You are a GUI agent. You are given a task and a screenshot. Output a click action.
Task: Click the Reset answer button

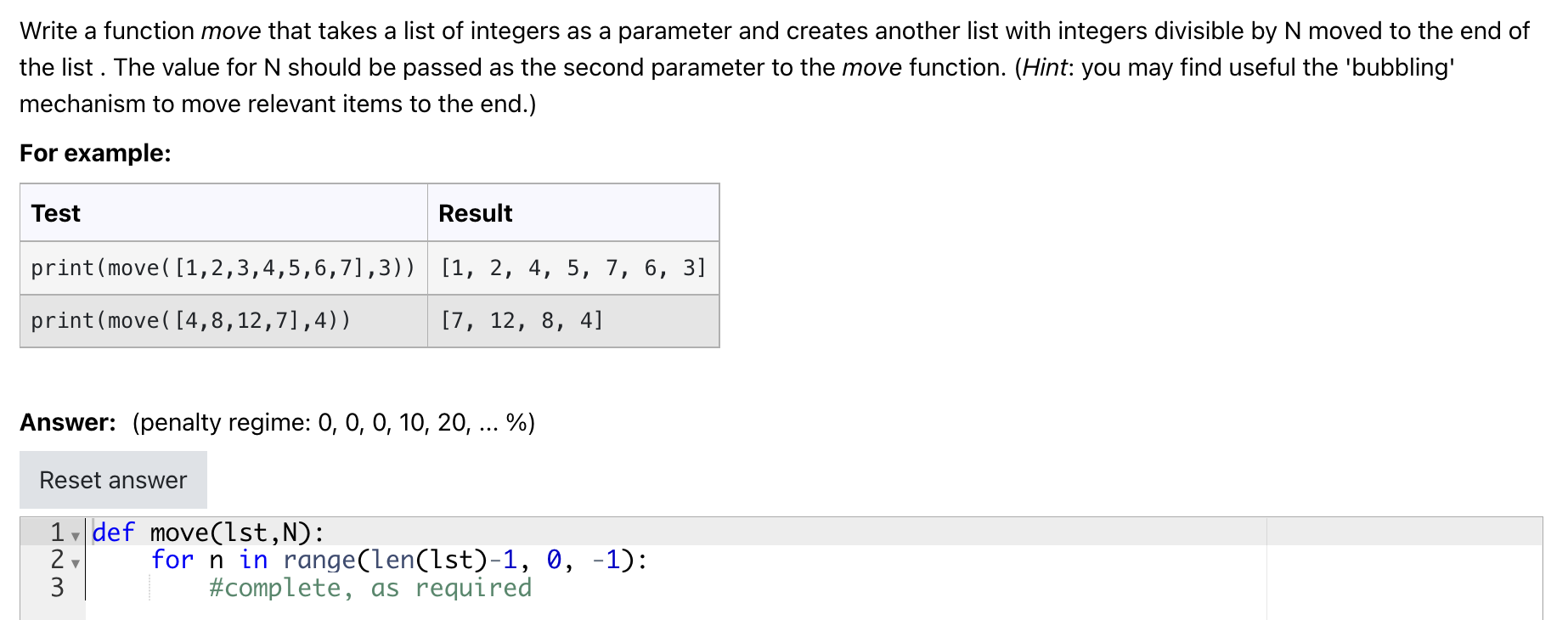coord(112,479)
